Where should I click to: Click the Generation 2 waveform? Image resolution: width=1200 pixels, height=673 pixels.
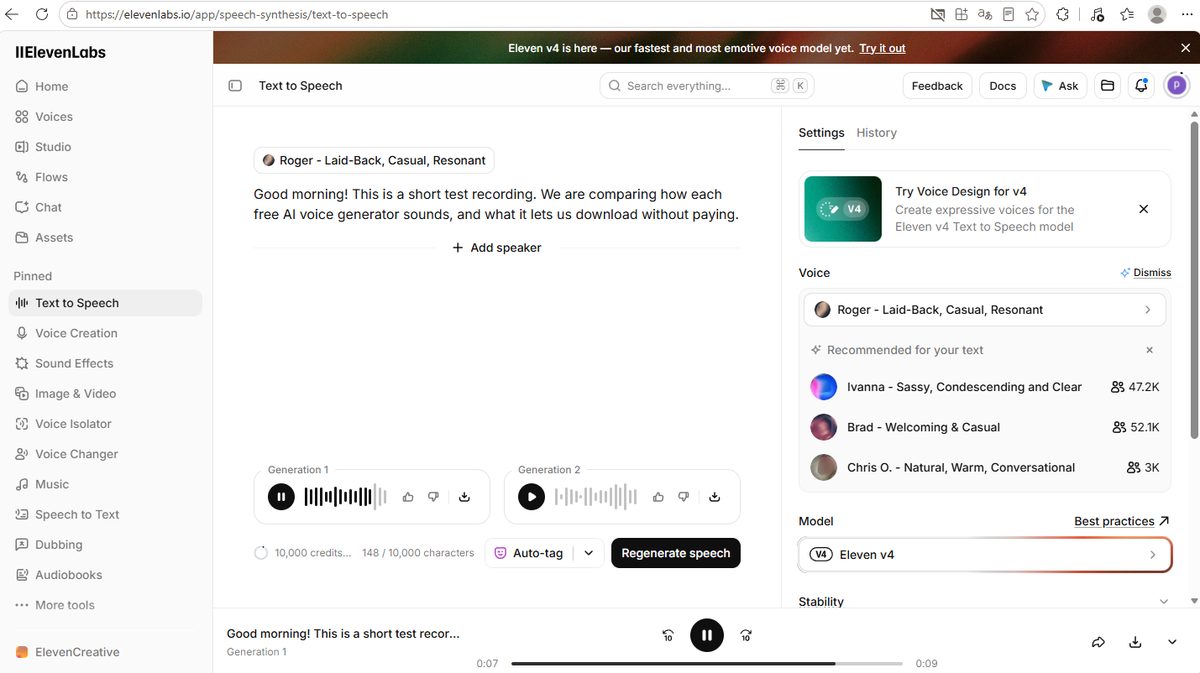pos(596,497)
